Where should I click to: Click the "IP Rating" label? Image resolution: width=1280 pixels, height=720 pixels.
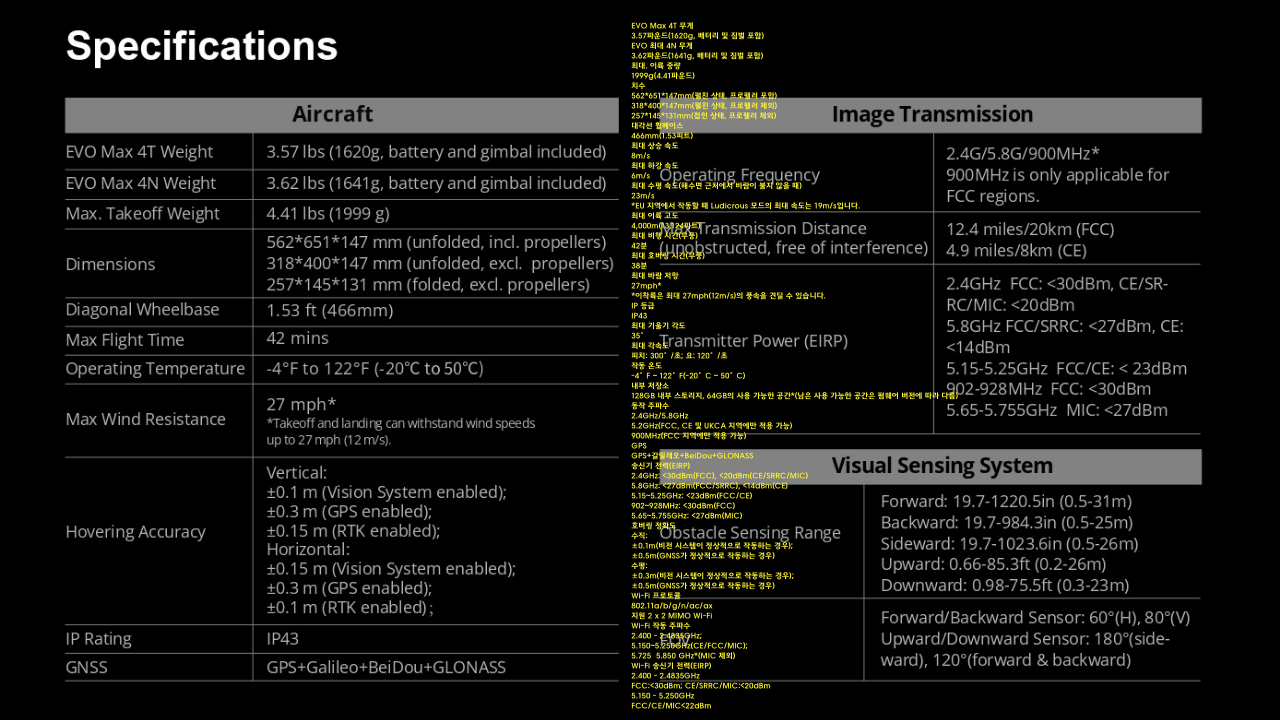(x=98, y=639)
